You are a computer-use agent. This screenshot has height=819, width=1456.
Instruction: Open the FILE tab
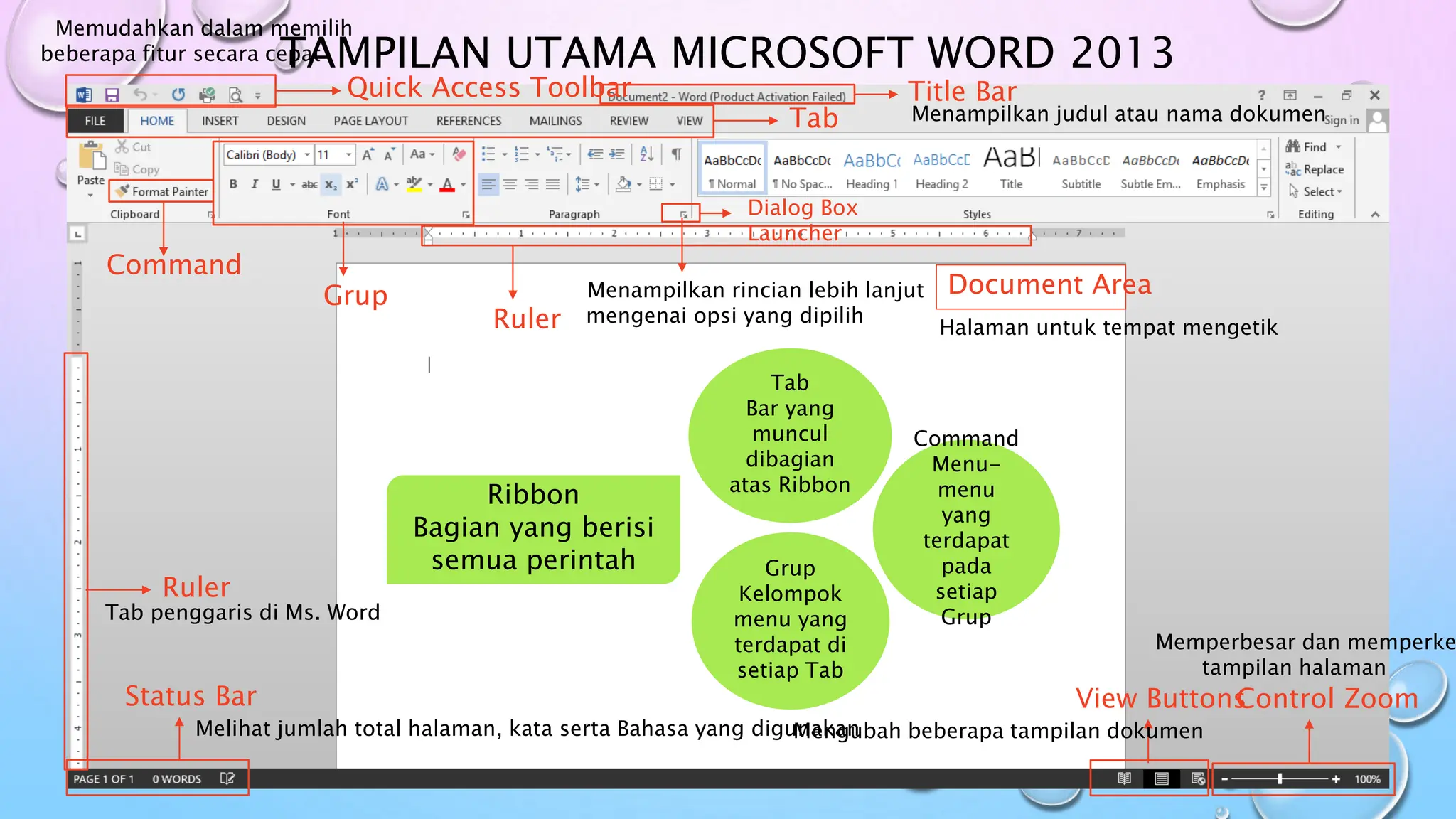coord(95,121)
